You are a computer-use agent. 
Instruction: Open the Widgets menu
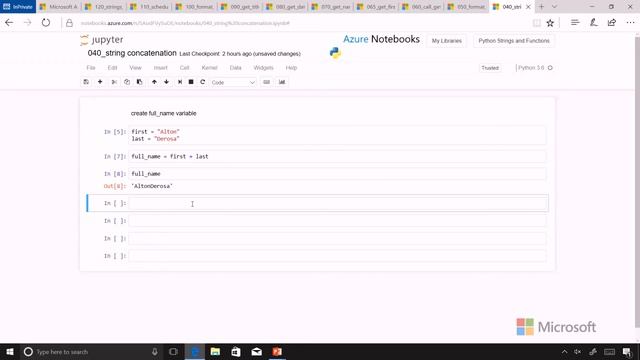(x=263, y=68)
